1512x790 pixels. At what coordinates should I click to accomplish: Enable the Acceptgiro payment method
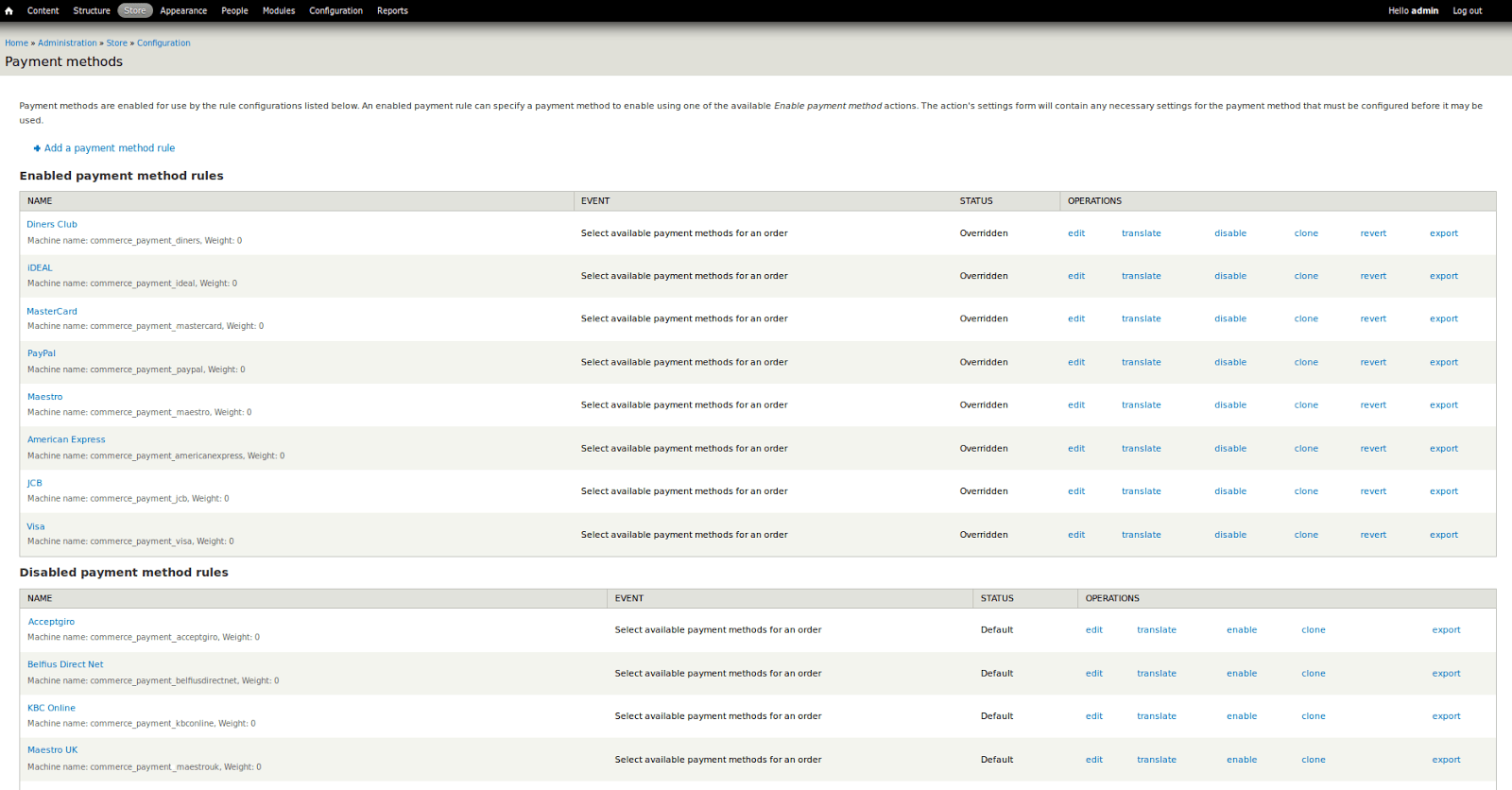point(1241,630)
